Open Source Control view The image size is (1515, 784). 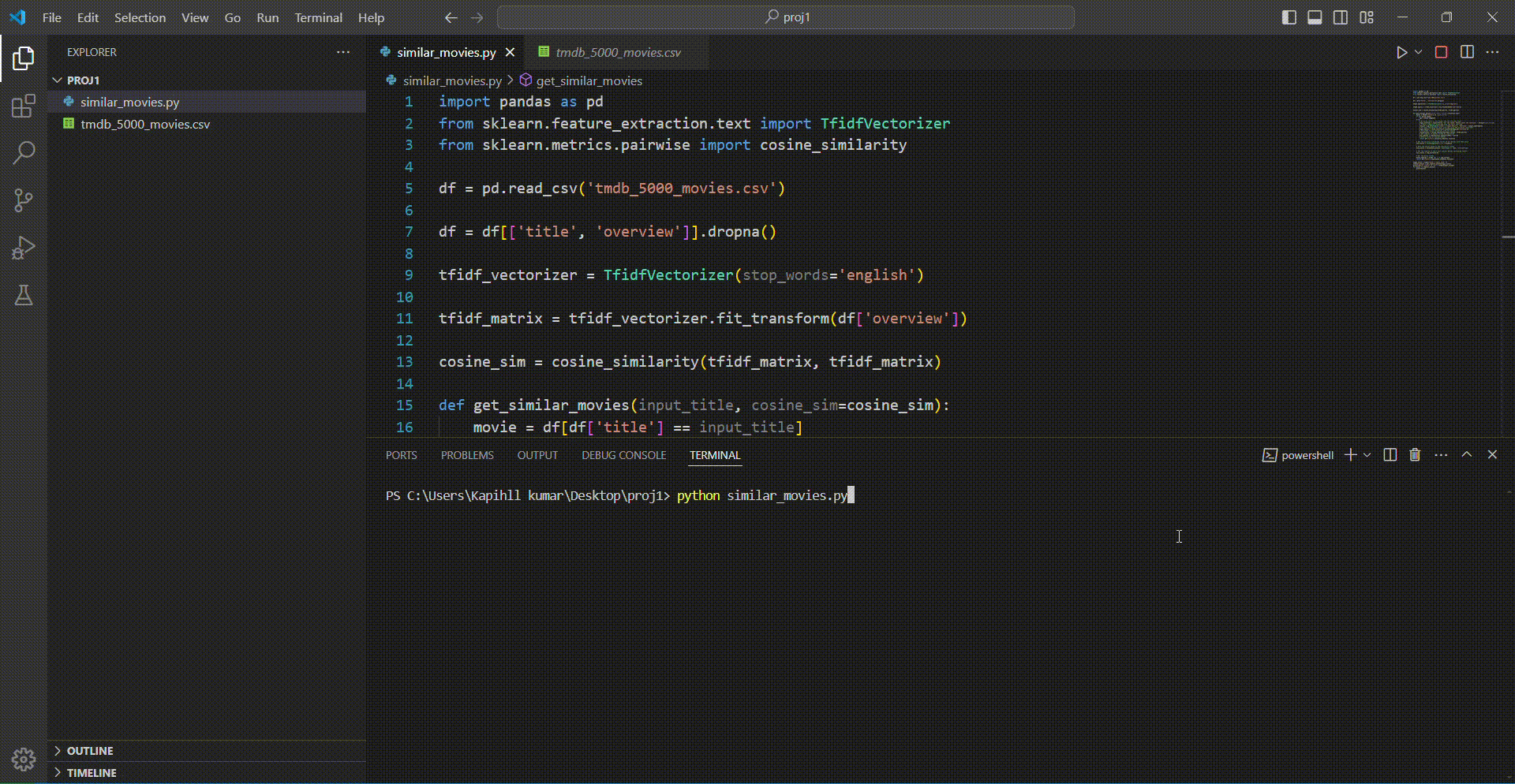[24, 200]
